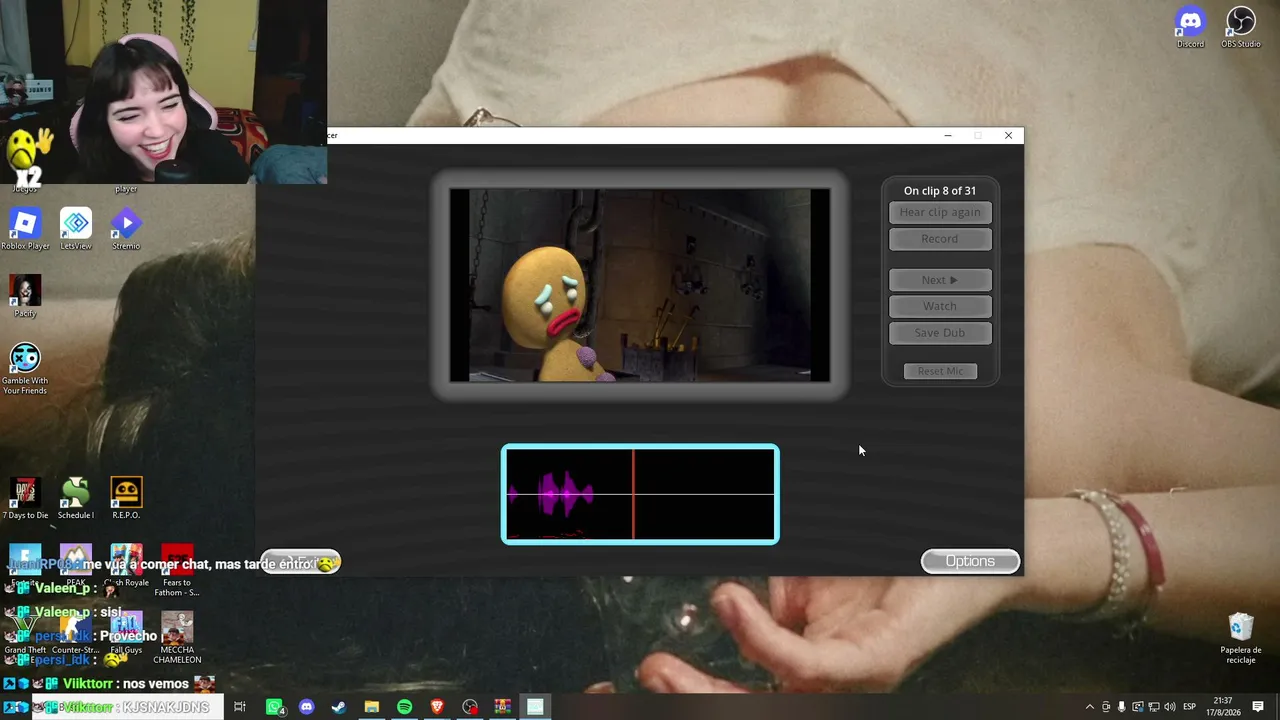1280x720 pixels.
Task: Open the Discord desktop shortcut
Action: pyautogui.click(x=1190, y=28)
